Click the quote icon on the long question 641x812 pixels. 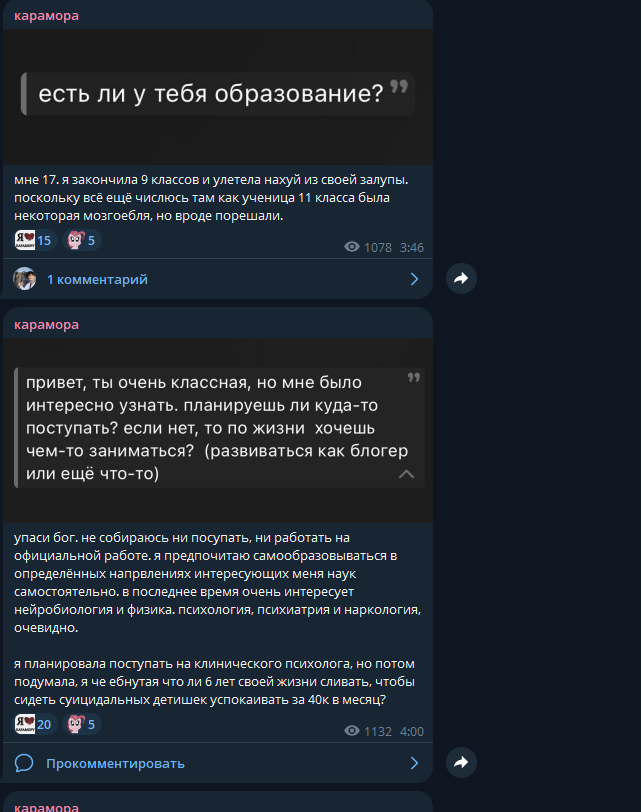[414, 378]
